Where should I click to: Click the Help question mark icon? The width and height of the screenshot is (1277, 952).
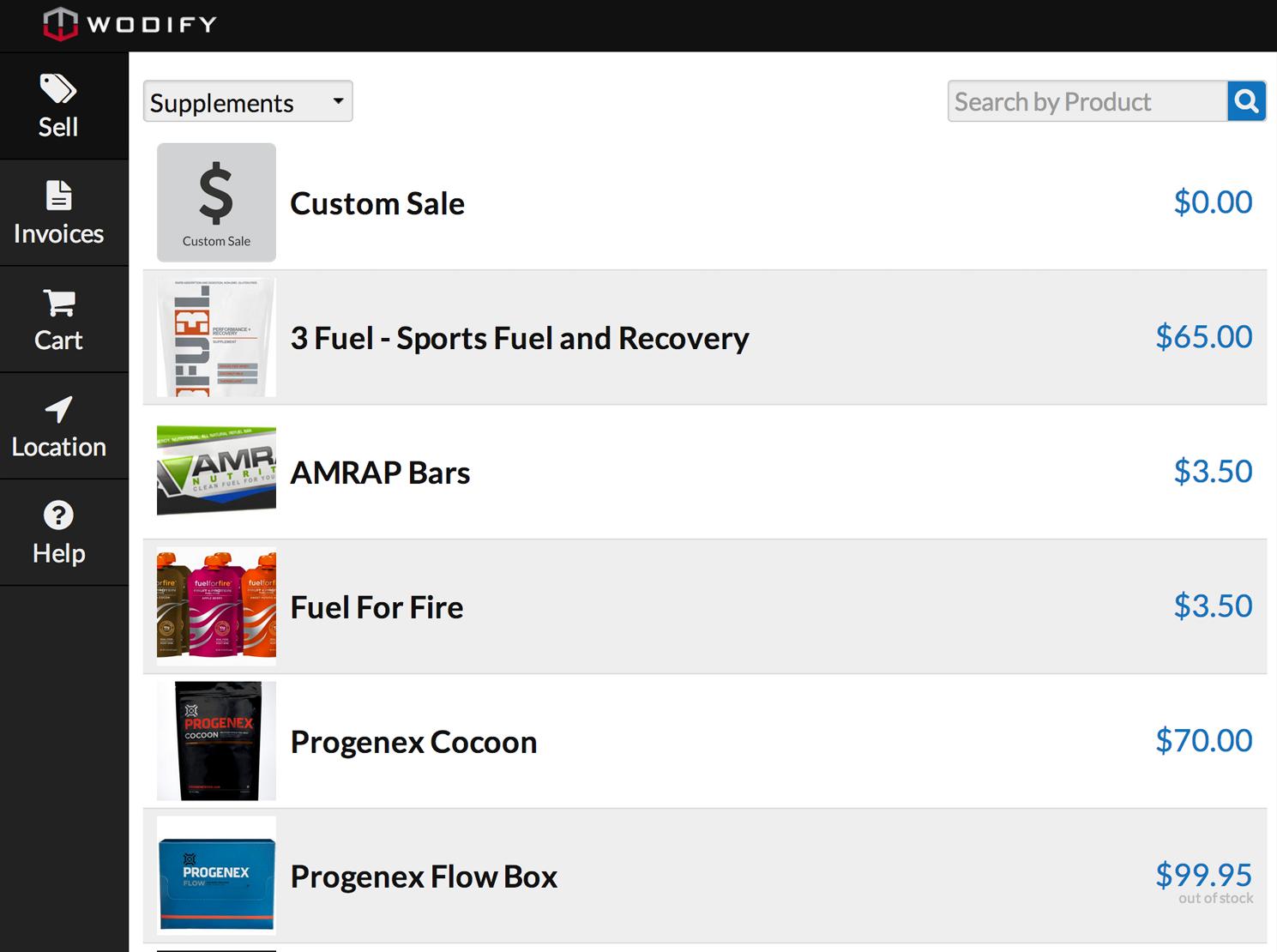tap(58, 515)
